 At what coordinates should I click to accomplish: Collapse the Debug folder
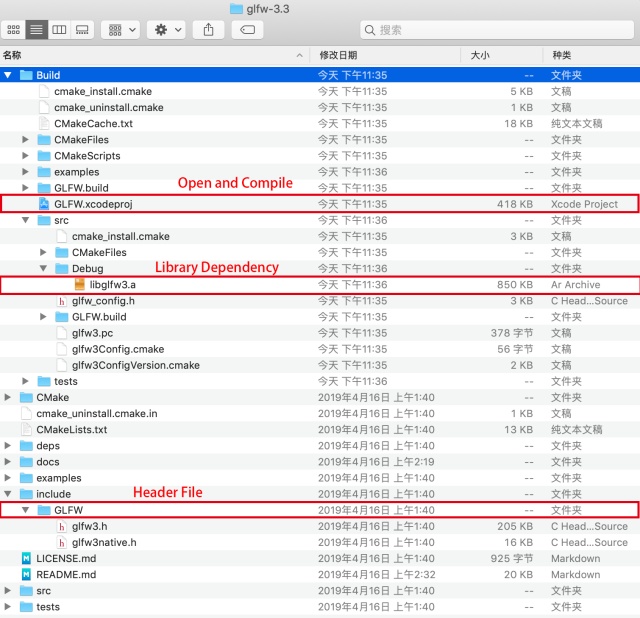pyautogui.click(x=43, y=268)
